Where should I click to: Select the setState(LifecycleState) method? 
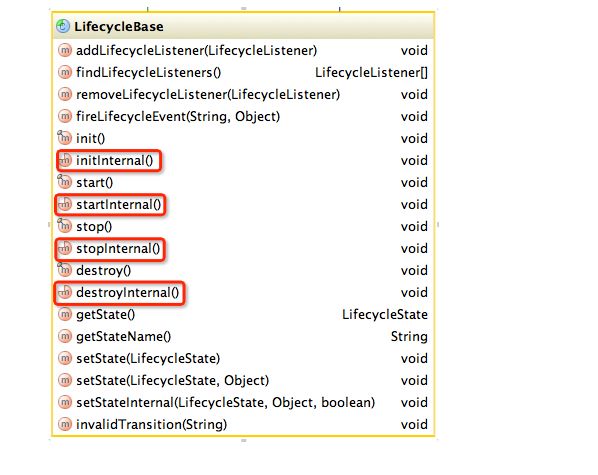pyautogui.click(x=148, y=359)
